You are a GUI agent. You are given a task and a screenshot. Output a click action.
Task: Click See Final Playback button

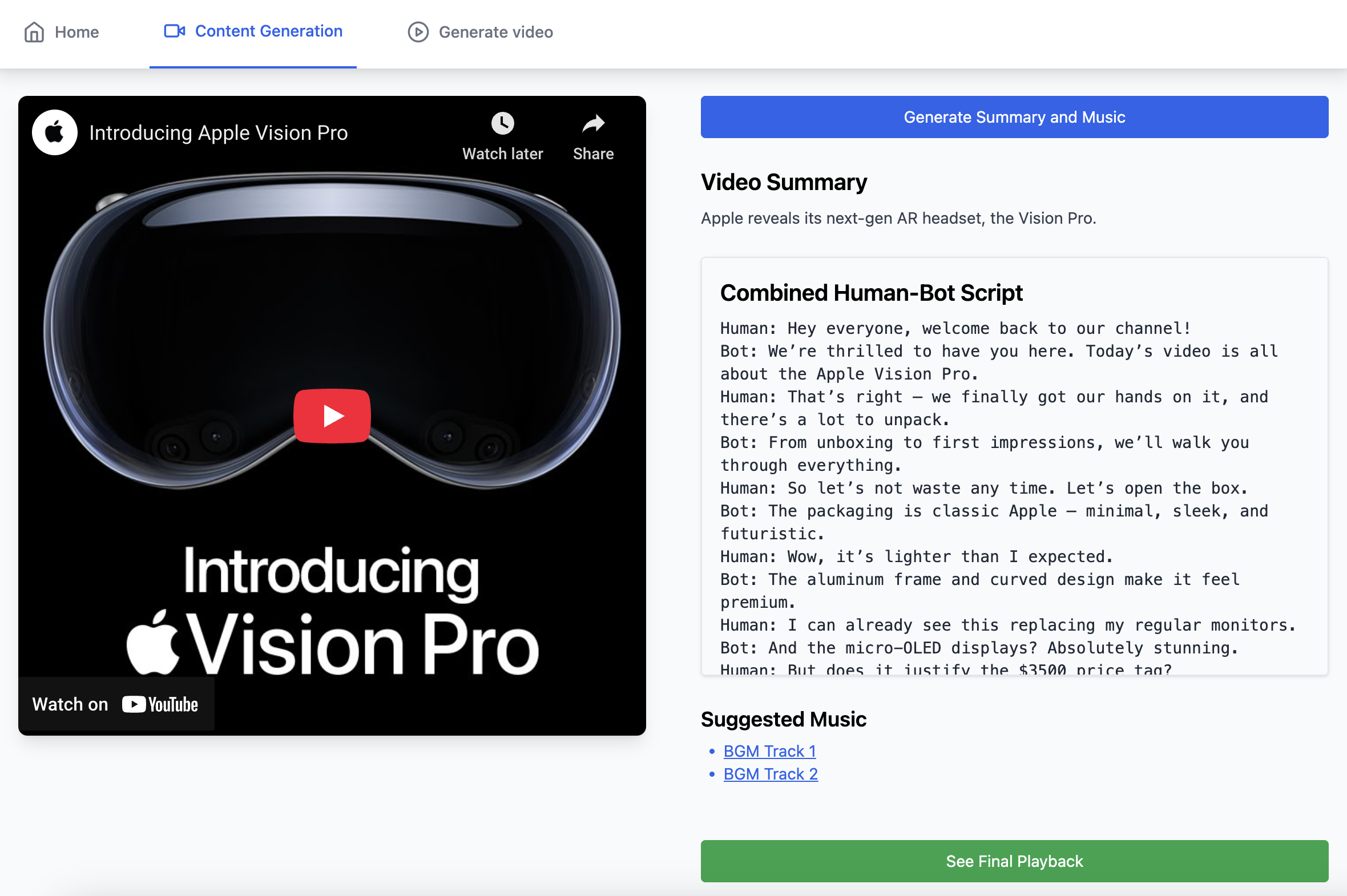1014,861
